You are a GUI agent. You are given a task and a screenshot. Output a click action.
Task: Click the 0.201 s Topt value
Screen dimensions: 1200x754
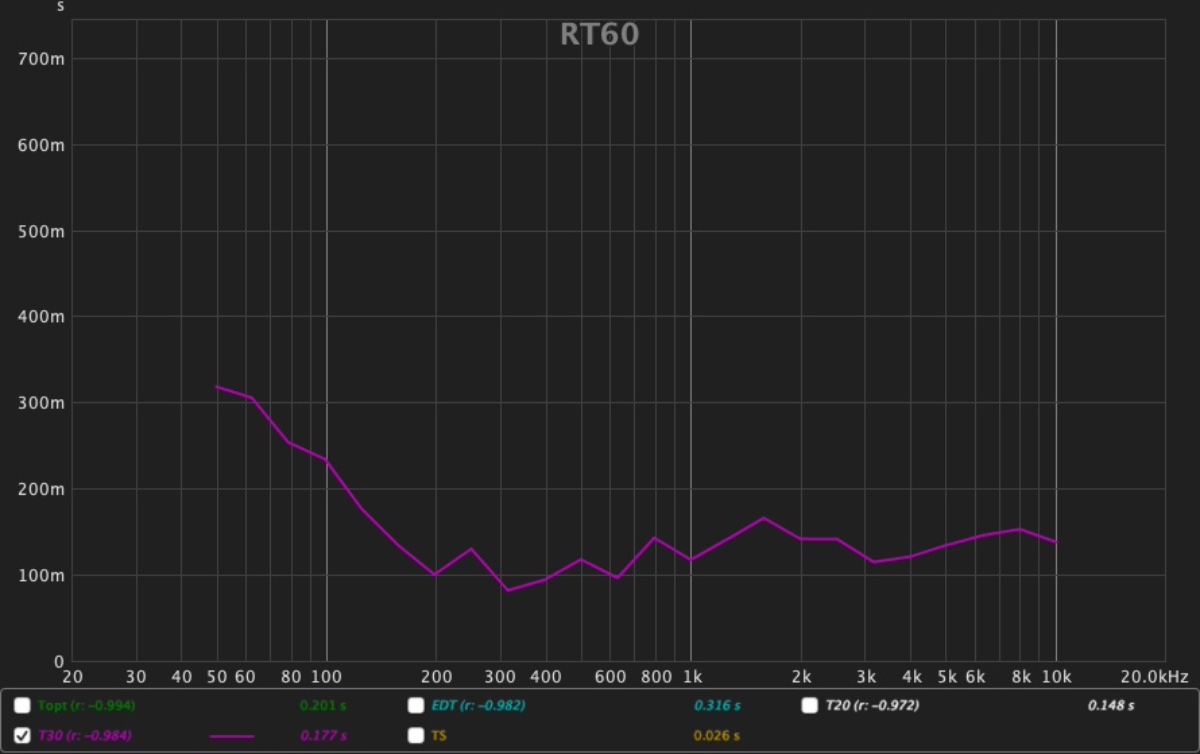click(x=323, y=706)
